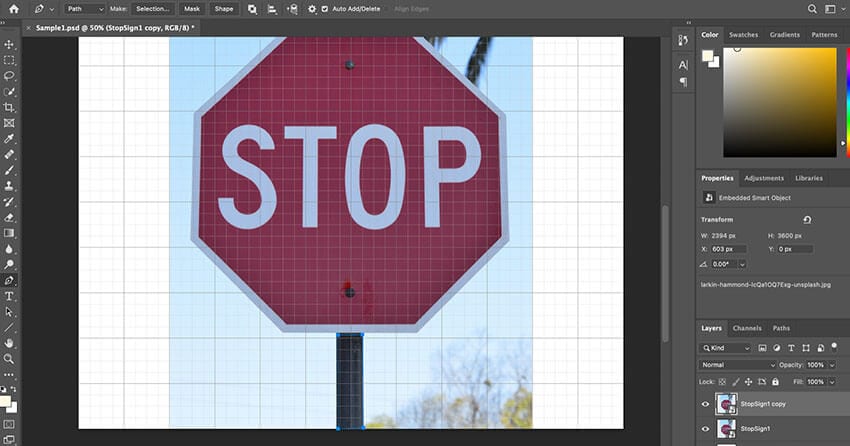This screenshot has width=850, height=446.
Task: Open the Pen tool preset picker arrow
Action: click(52, 9)
